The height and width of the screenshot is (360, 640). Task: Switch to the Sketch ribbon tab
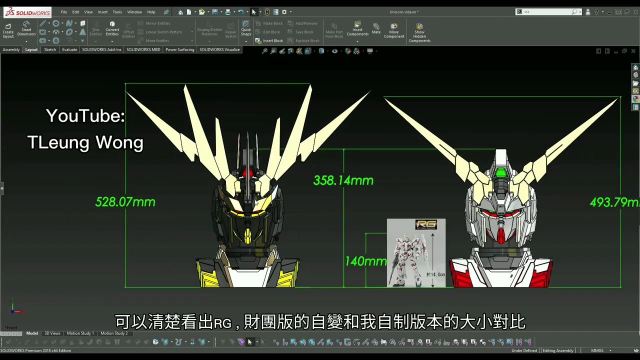pos(50,50)
